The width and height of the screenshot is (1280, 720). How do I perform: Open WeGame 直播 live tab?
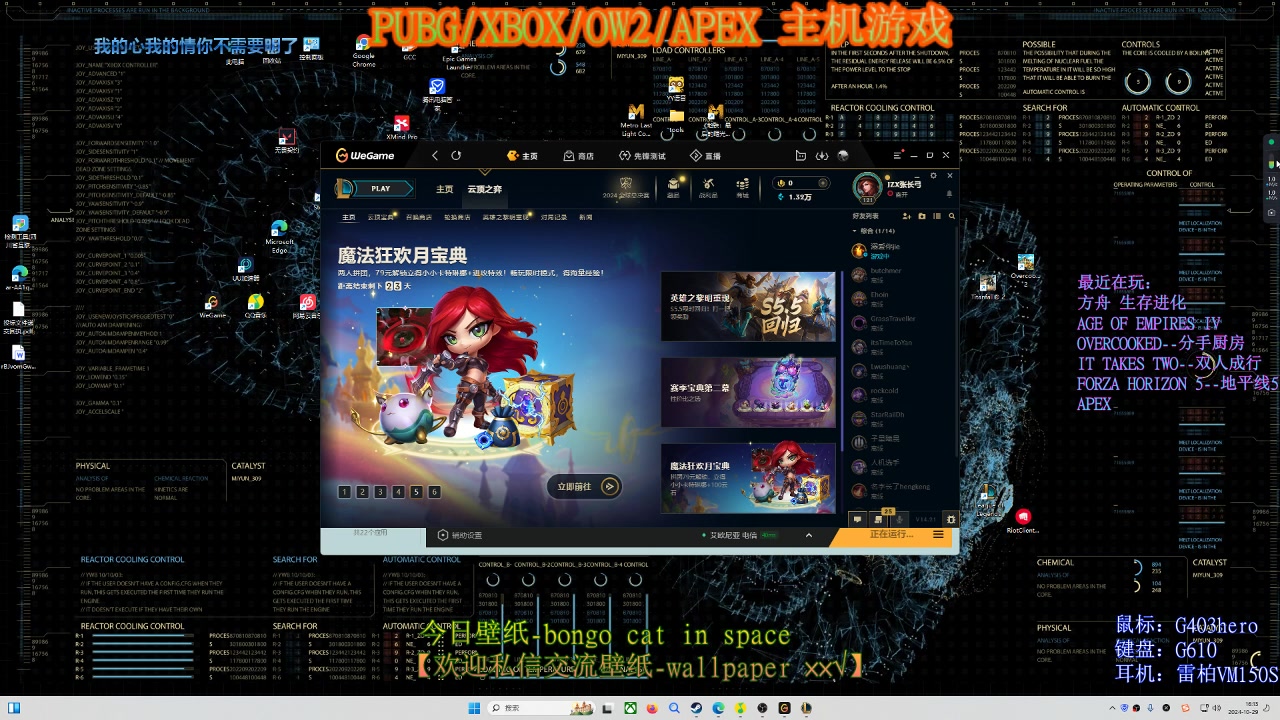click(x=705, y=156)
